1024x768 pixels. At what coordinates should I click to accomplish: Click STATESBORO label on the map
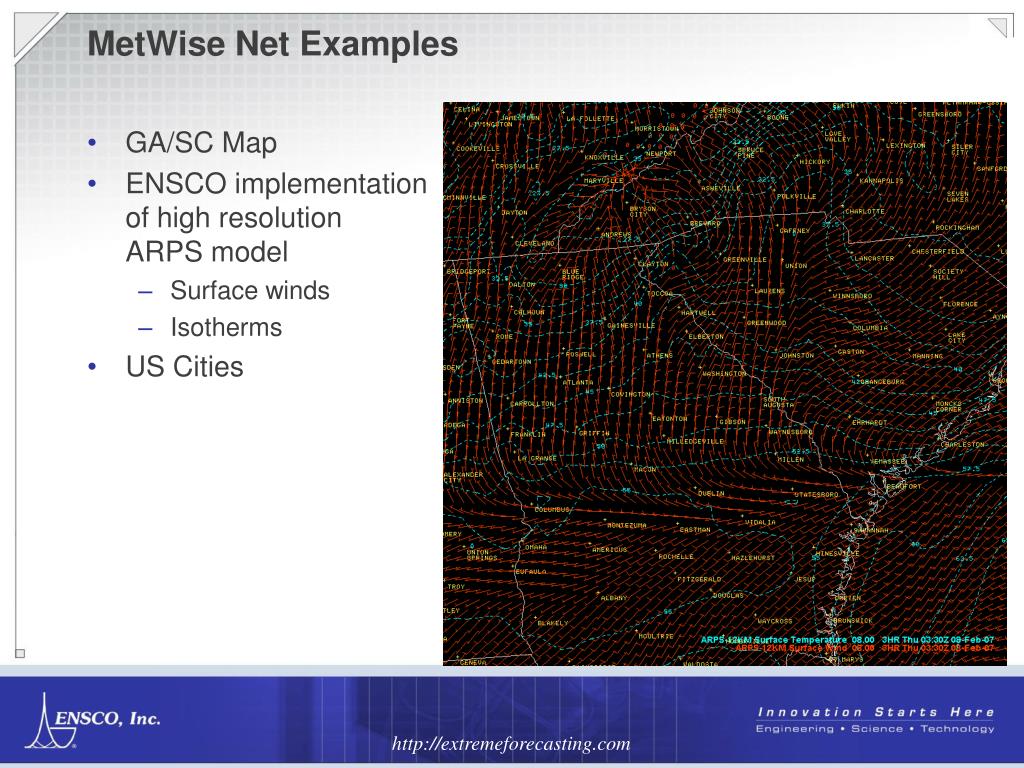816,494
